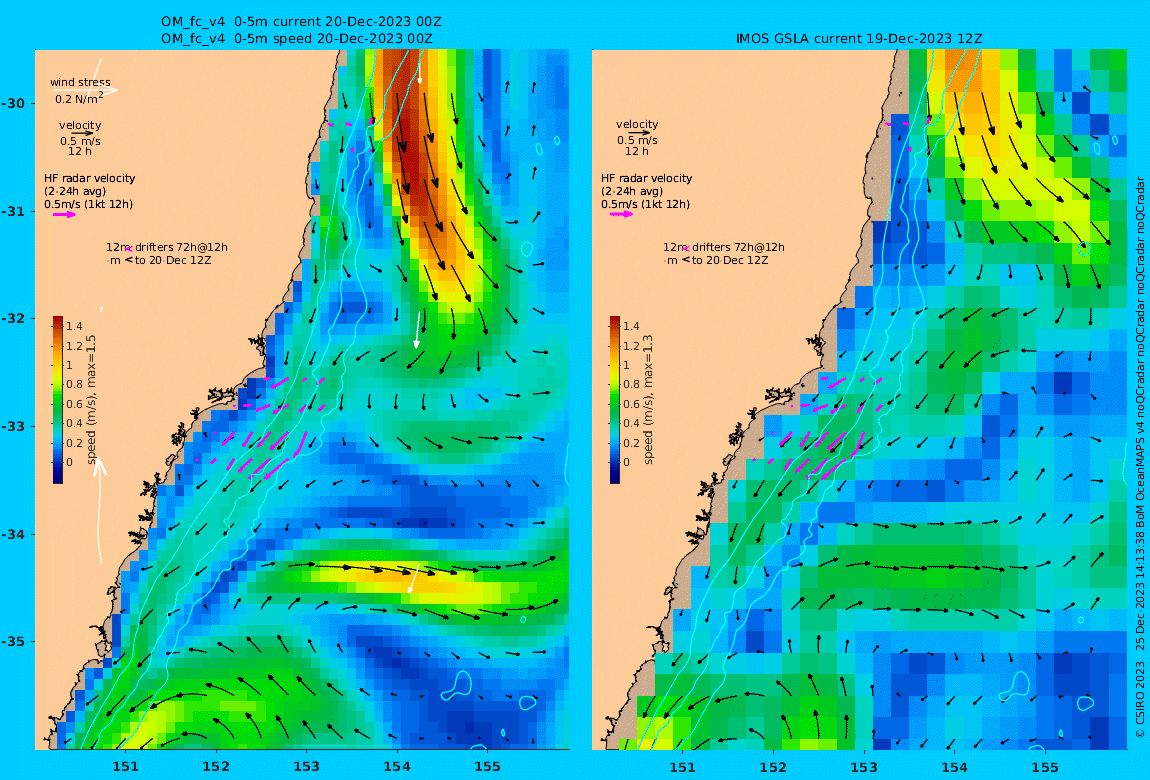Click the -35 latitude label
The image size is (1150, 780).
(12, 642)
